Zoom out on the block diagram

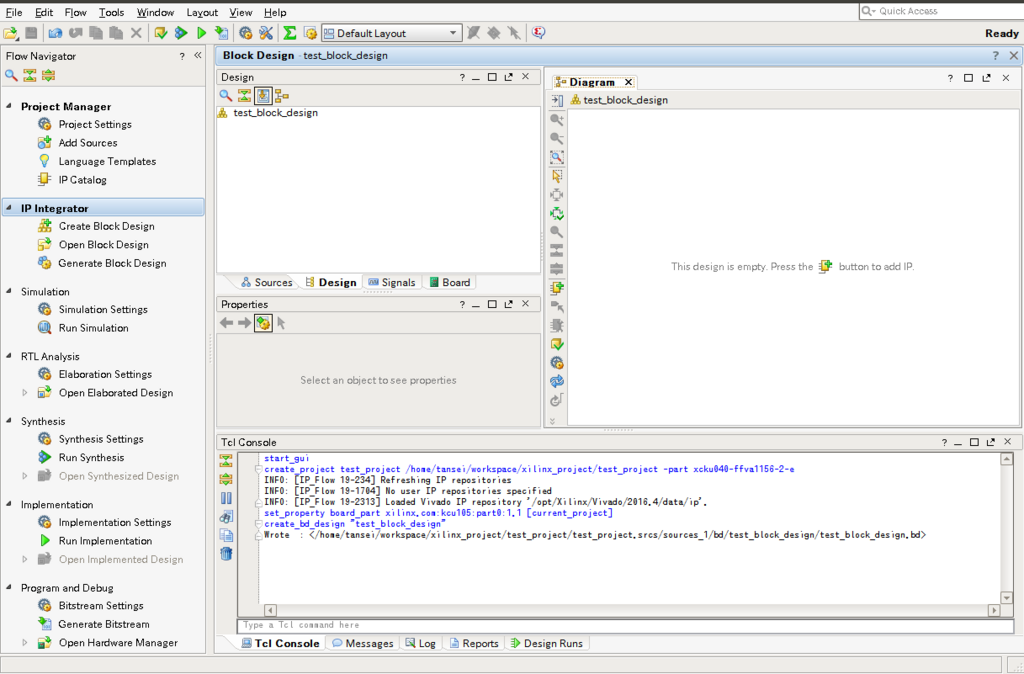(556, 138)
